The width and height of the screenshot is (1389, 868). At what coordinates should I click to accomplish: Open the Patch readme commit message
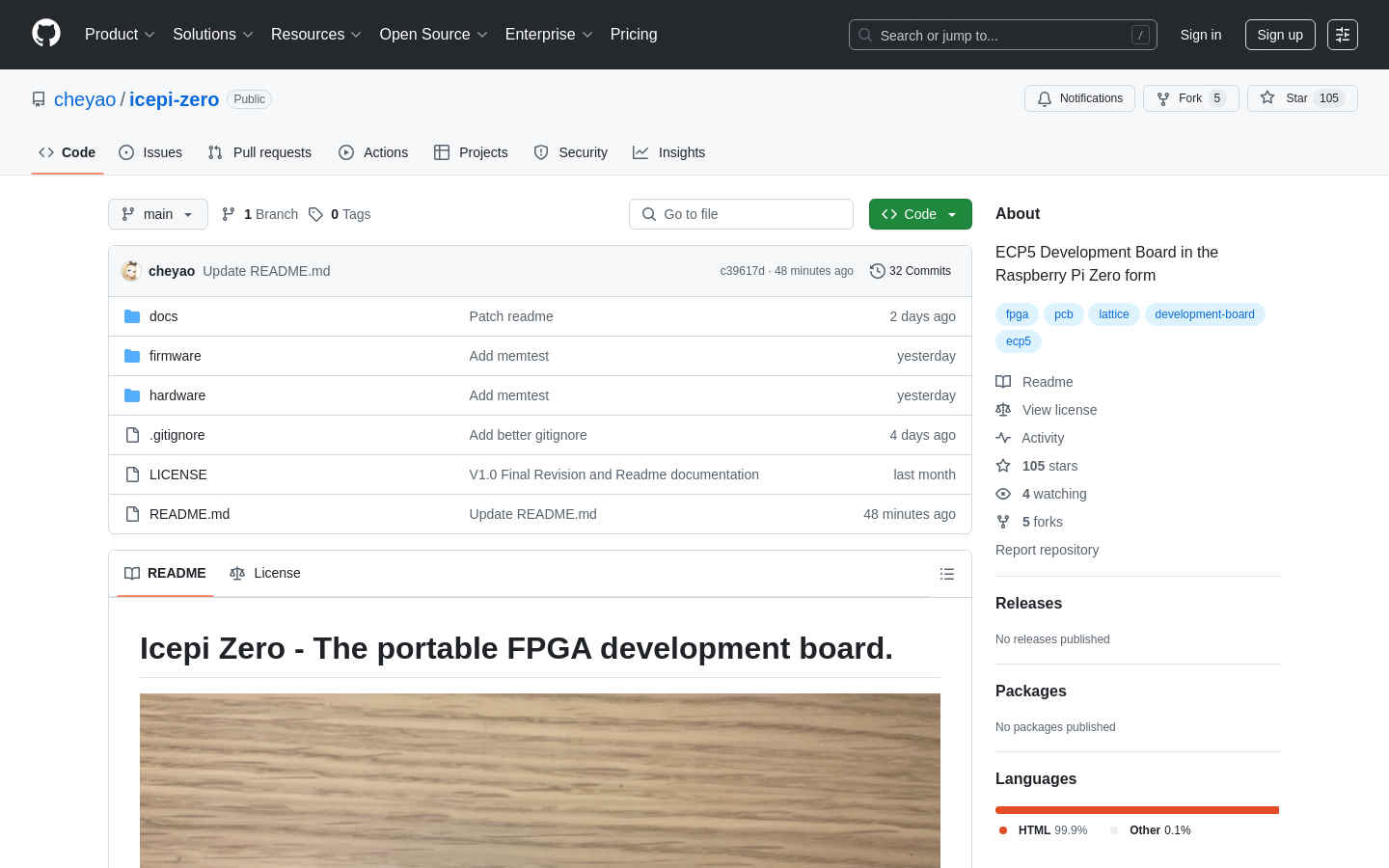(x=511, y=316)
